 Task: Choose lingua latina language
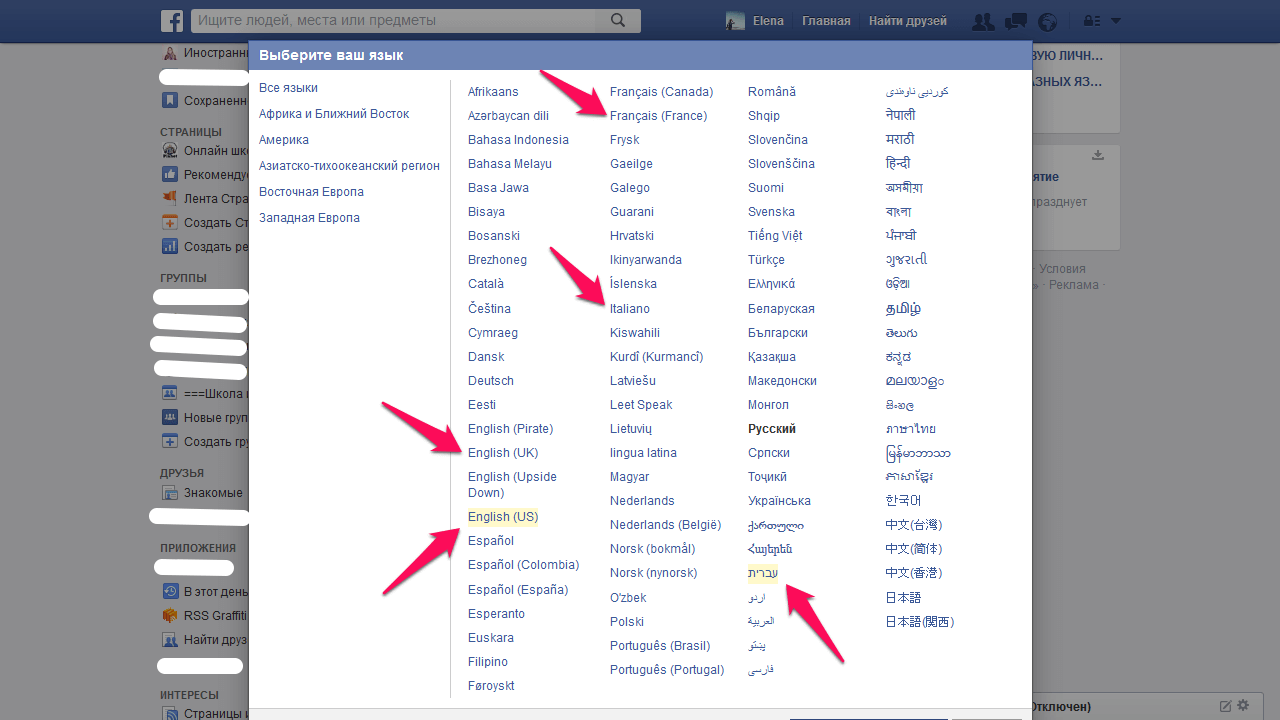click(x=643, y=453)
